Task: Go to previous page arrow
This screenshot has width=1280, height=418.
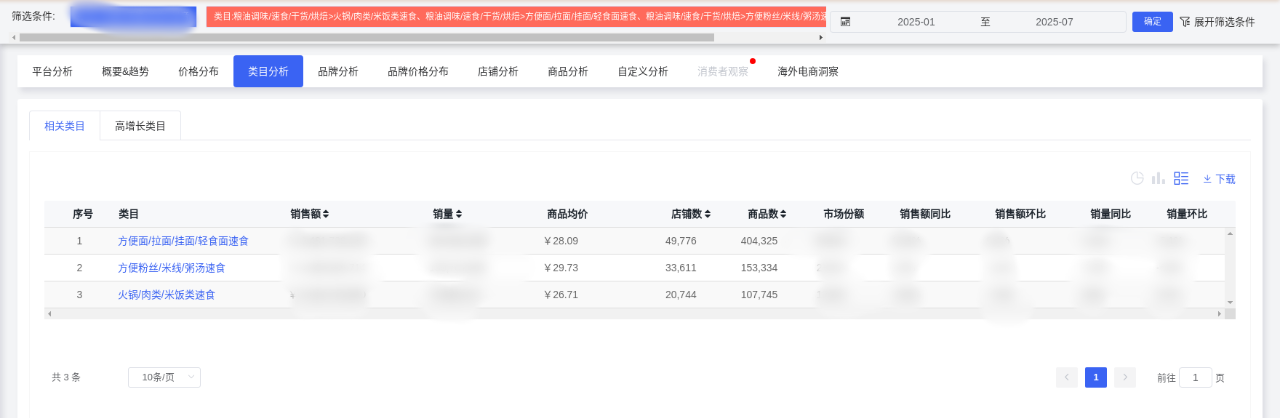Action: point(1067,377)
